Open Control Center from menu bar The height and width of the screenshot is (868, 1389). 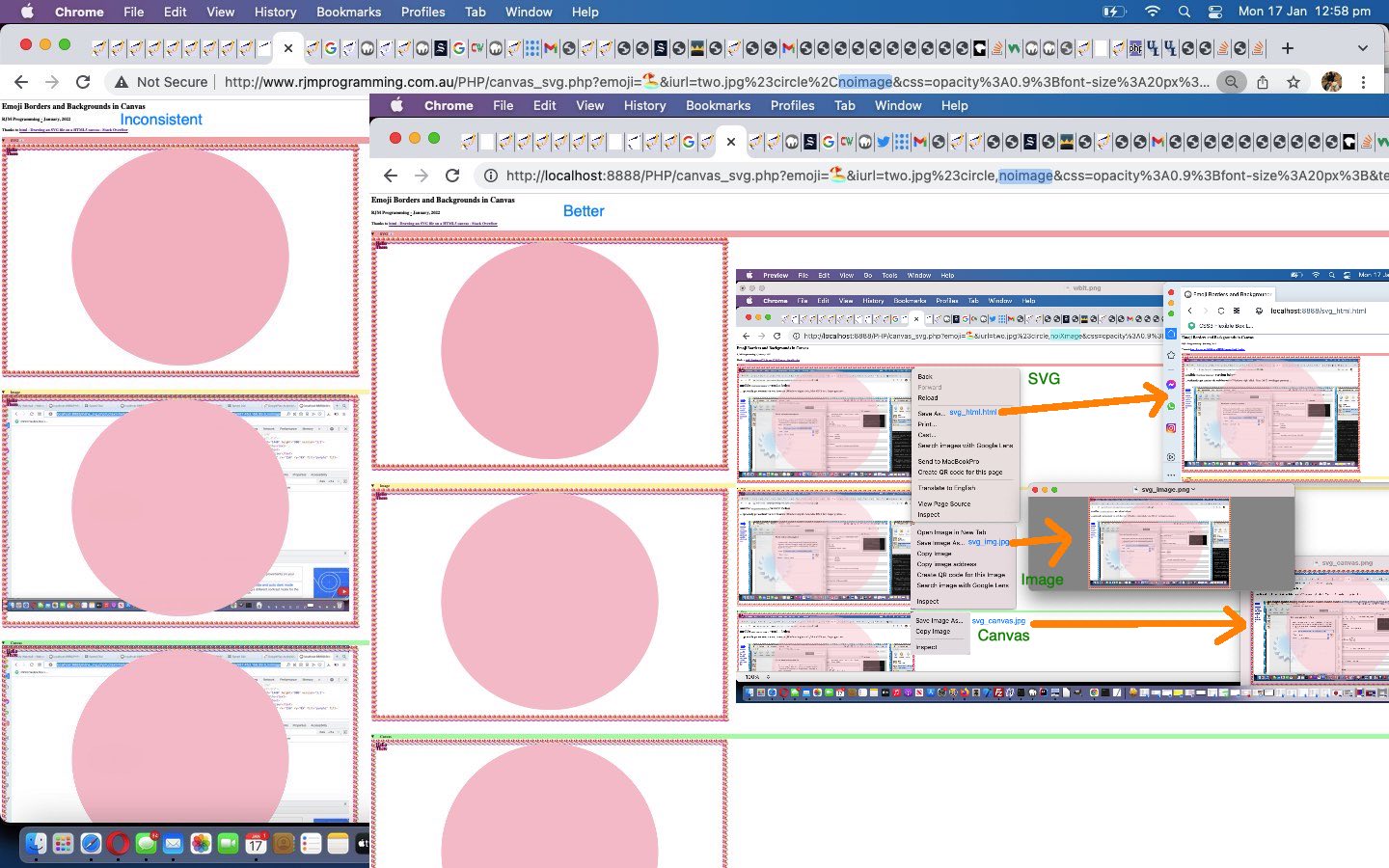1214,12
